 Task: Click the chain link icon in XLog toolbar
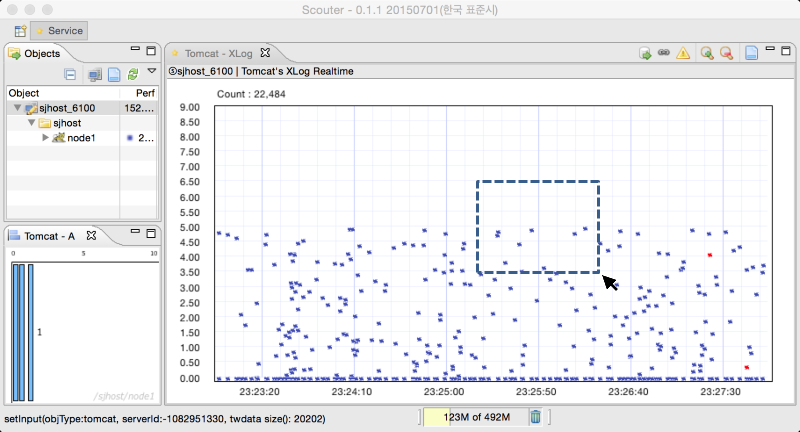coord(664,53)
